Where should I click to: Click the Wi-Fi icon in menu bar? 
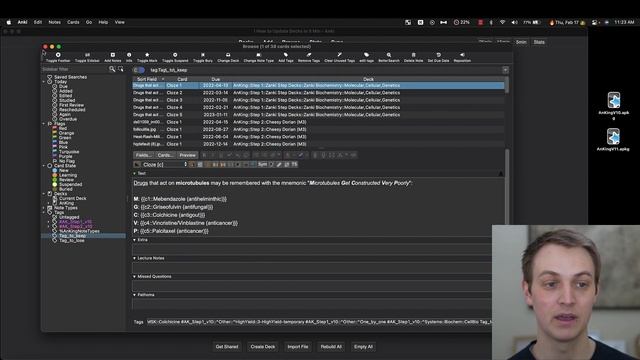click(502, 22)
